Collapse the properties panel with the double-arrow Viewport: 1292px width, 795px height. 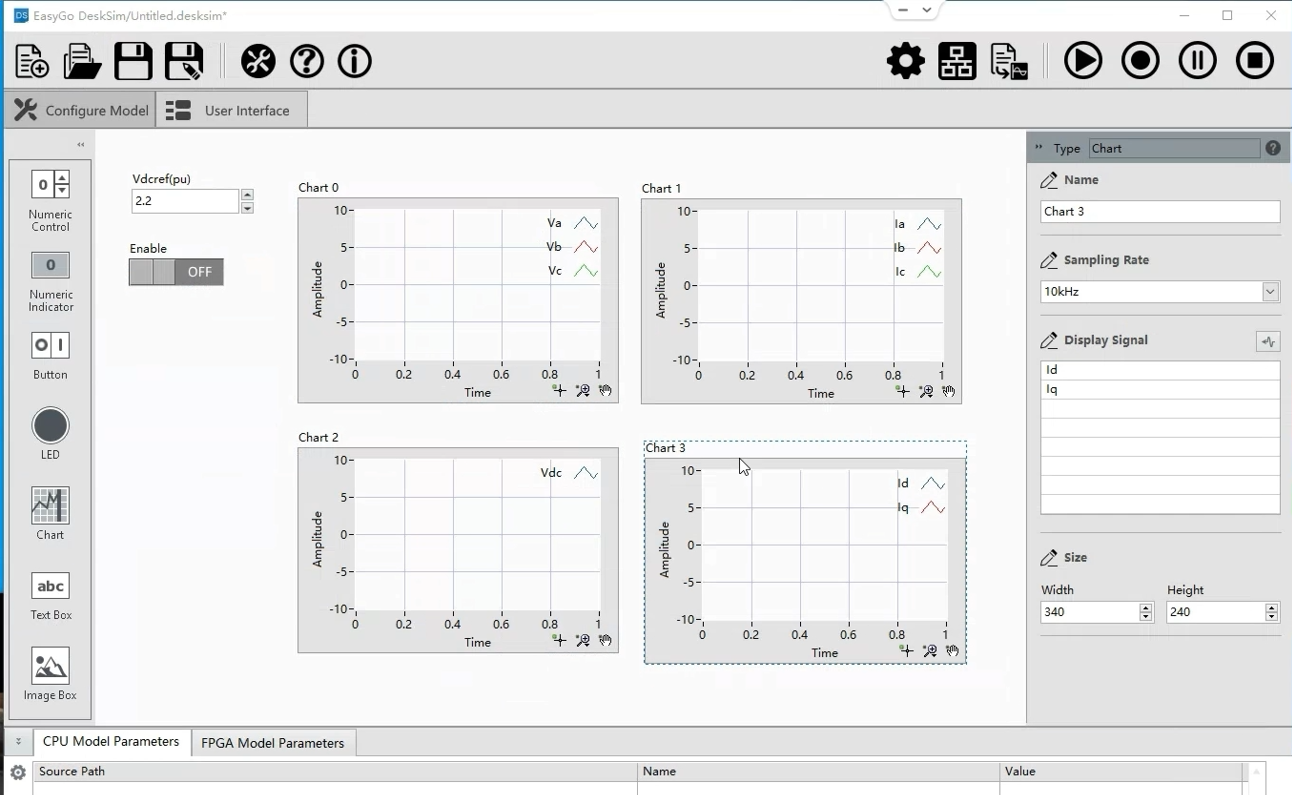pos(1038,148)
